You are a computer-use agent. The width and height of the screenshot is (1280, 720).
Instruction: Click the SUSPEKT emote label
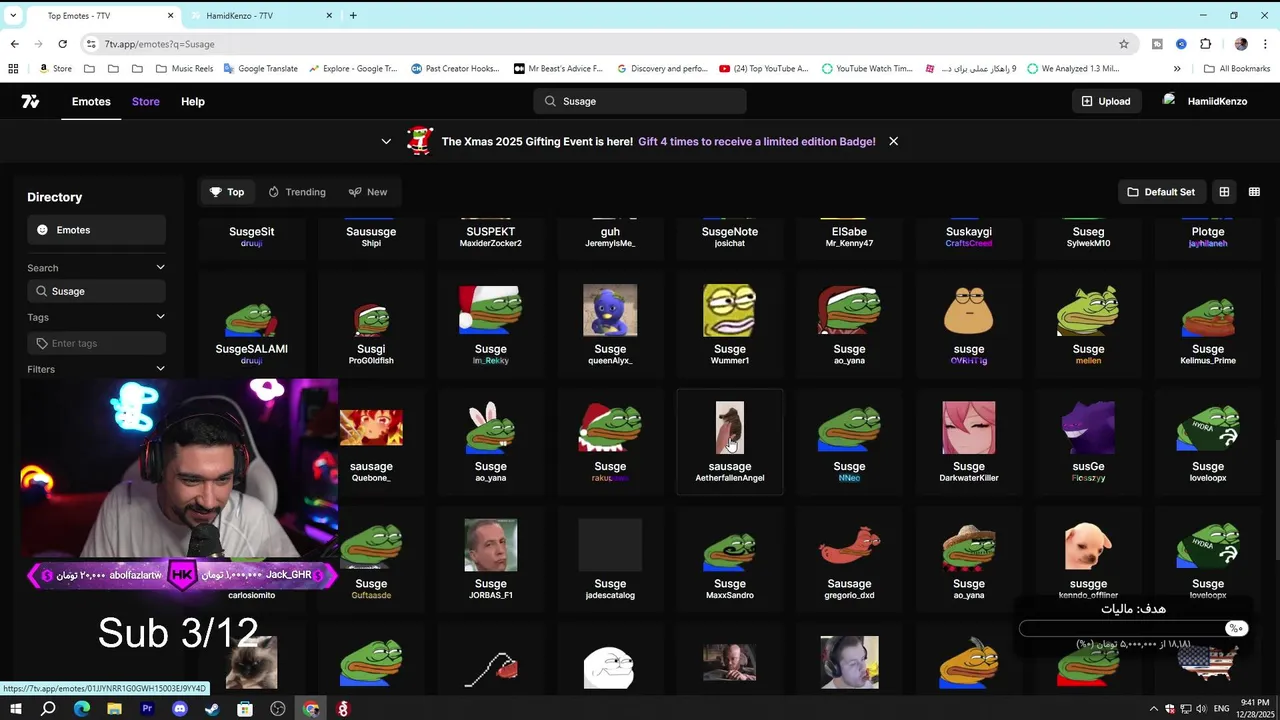(491, 231)
